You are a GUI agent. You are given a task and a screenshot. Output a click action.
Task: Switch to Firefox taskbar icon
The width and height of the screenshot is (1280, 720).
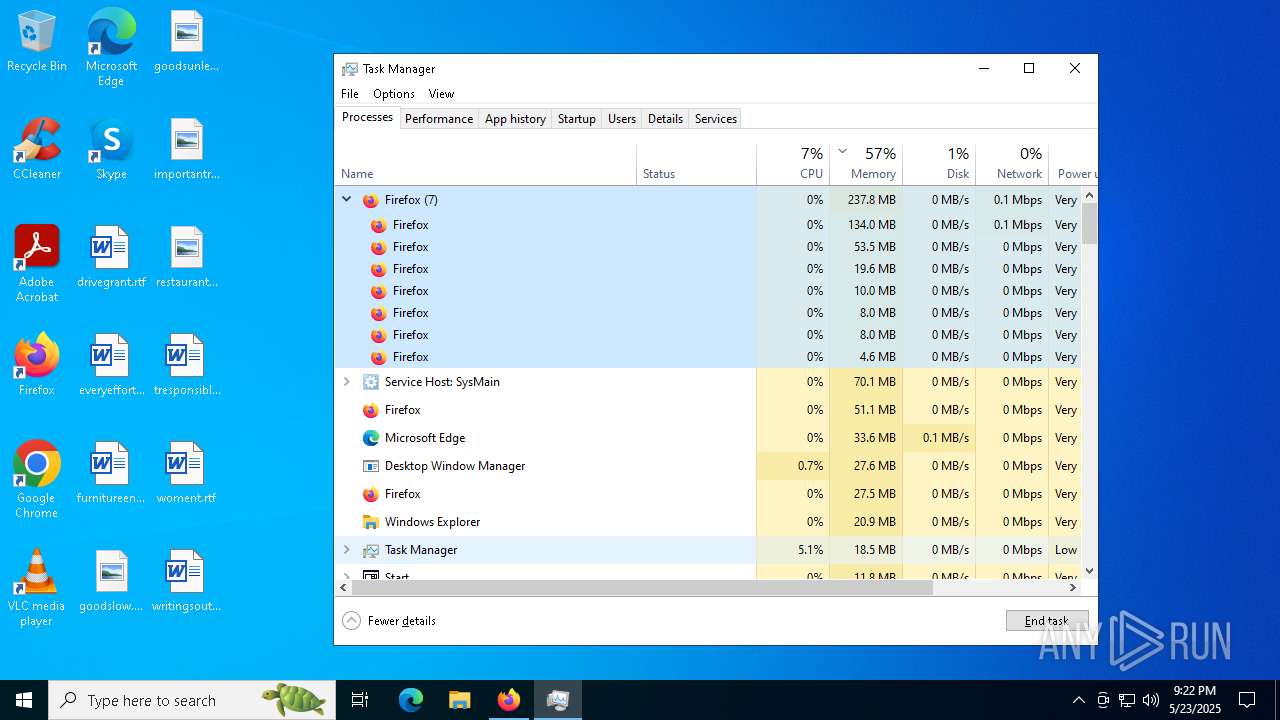click(x=509, y=700)
